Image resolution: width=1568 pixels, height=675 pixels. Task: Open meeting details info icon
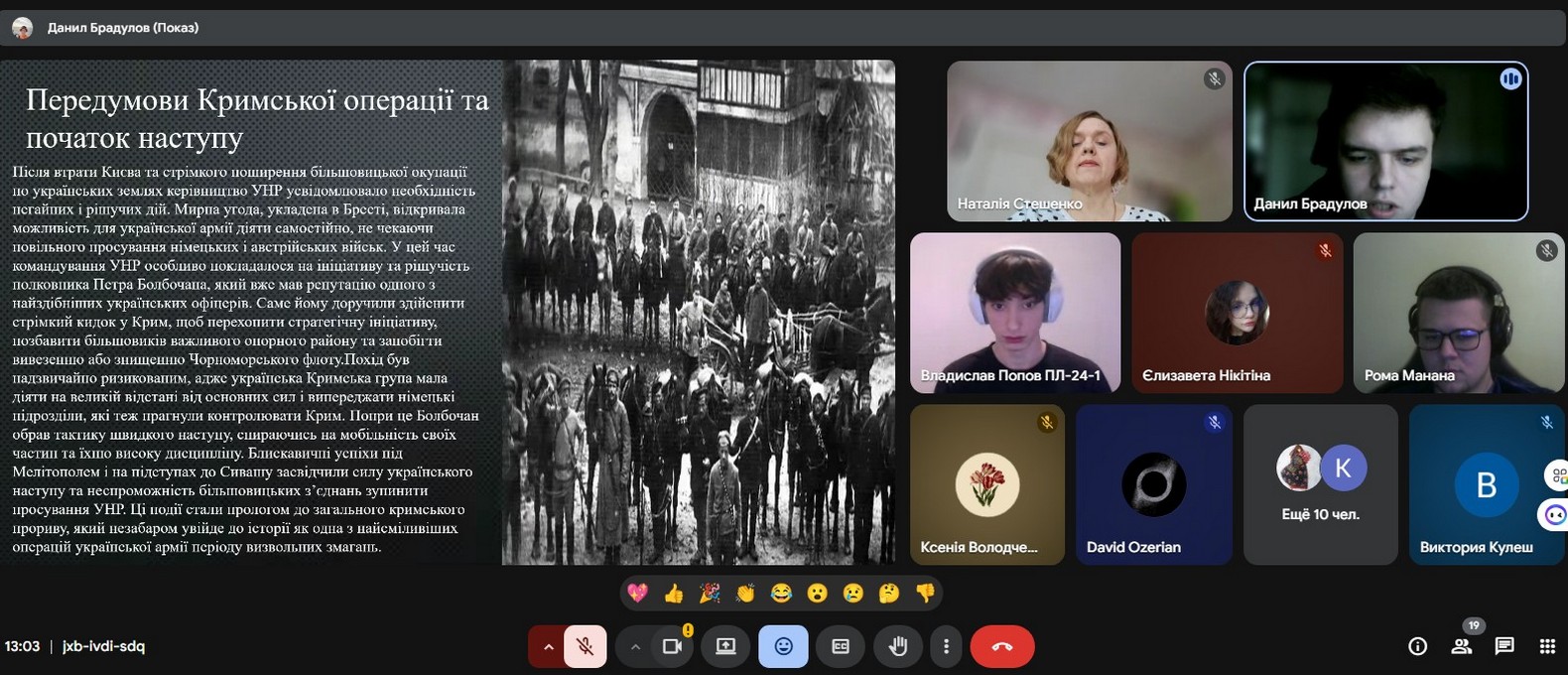tap(1417, 646)
